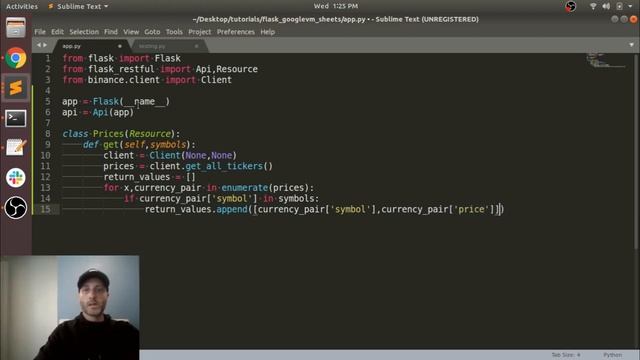Screen dimensions: 640x360
Task: Launch Google Chrome from the dock
Action: [16, 58]
